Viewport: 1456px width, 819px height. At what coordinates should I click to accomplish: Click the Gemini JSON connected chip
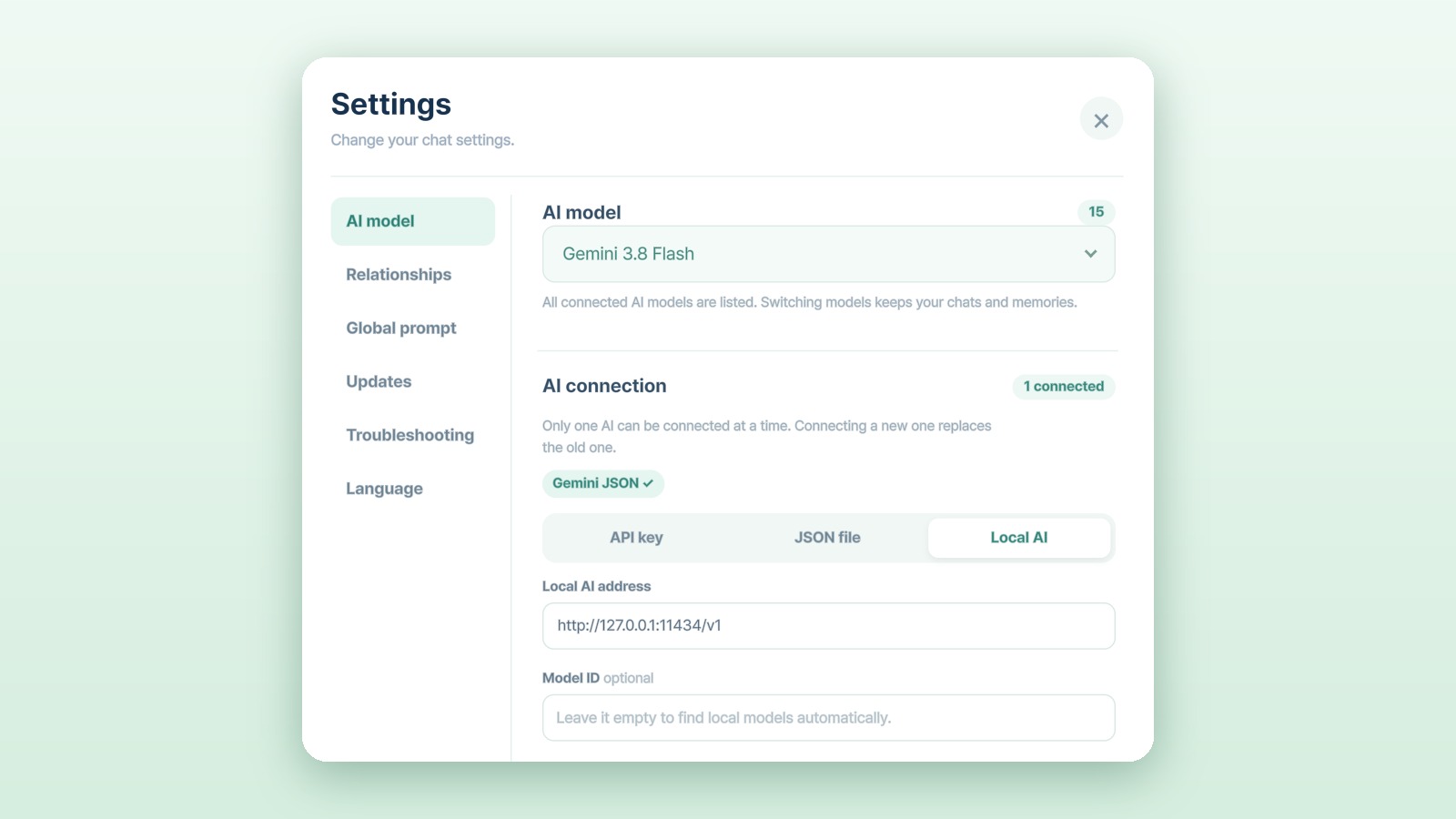point(603,483)
